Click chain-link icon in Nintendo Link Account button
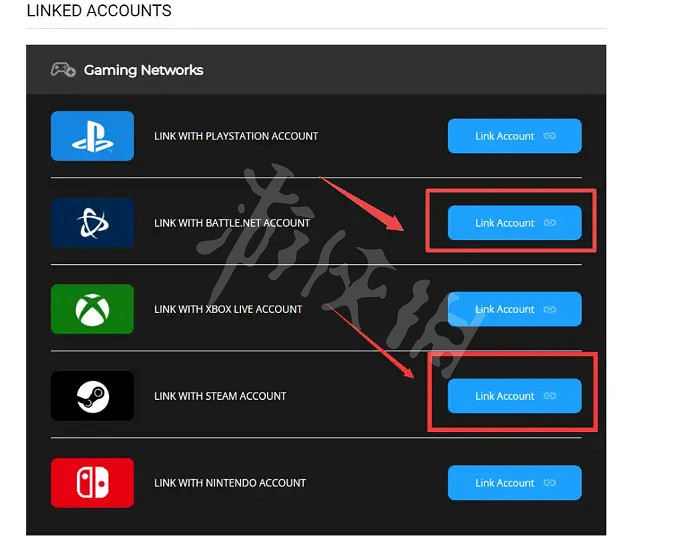The width and height of the screenshot is (682, 542). 550,483
